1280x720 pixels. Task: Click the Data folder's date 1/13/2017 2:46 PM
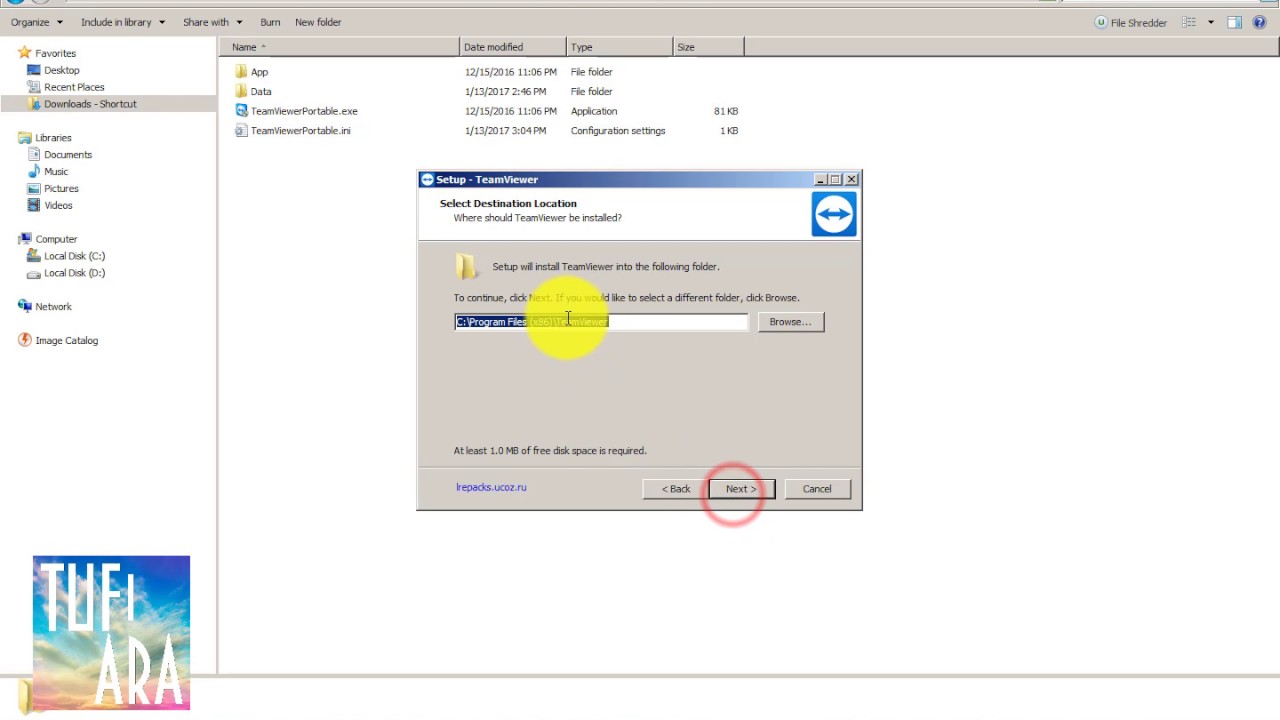[x=505, y=91]
